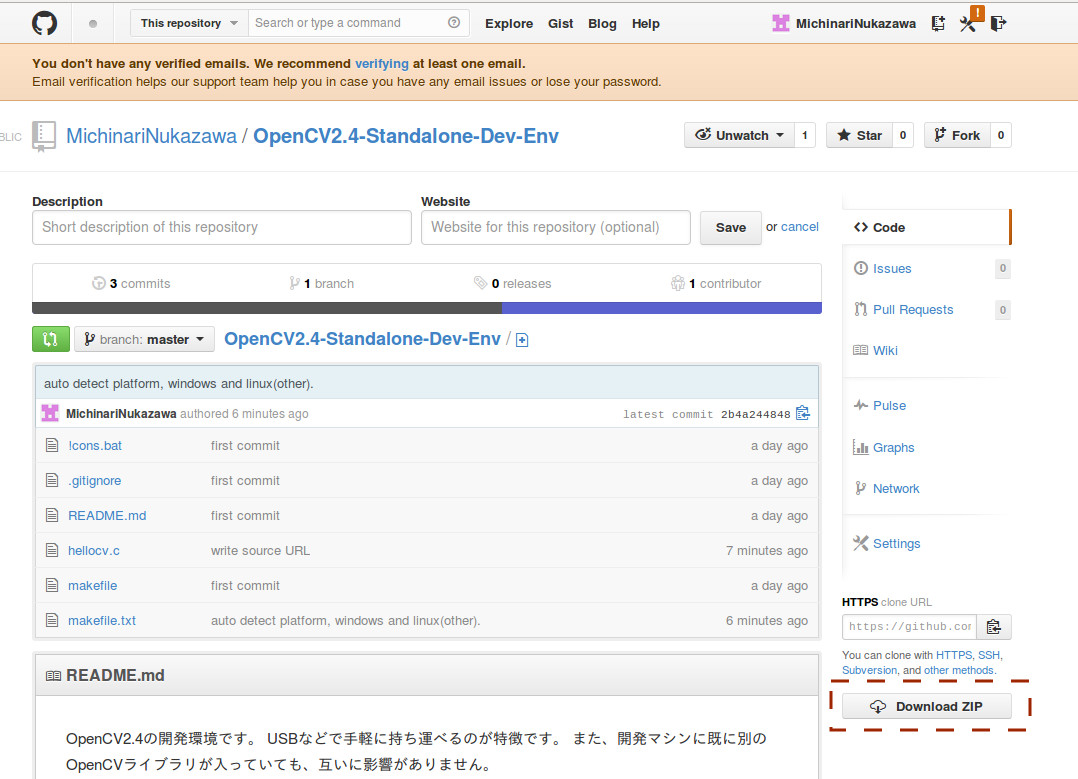1078x779 pixels.
Task: Open Network in sidebar
Action: pyautogui.click(x=895, y=489)
